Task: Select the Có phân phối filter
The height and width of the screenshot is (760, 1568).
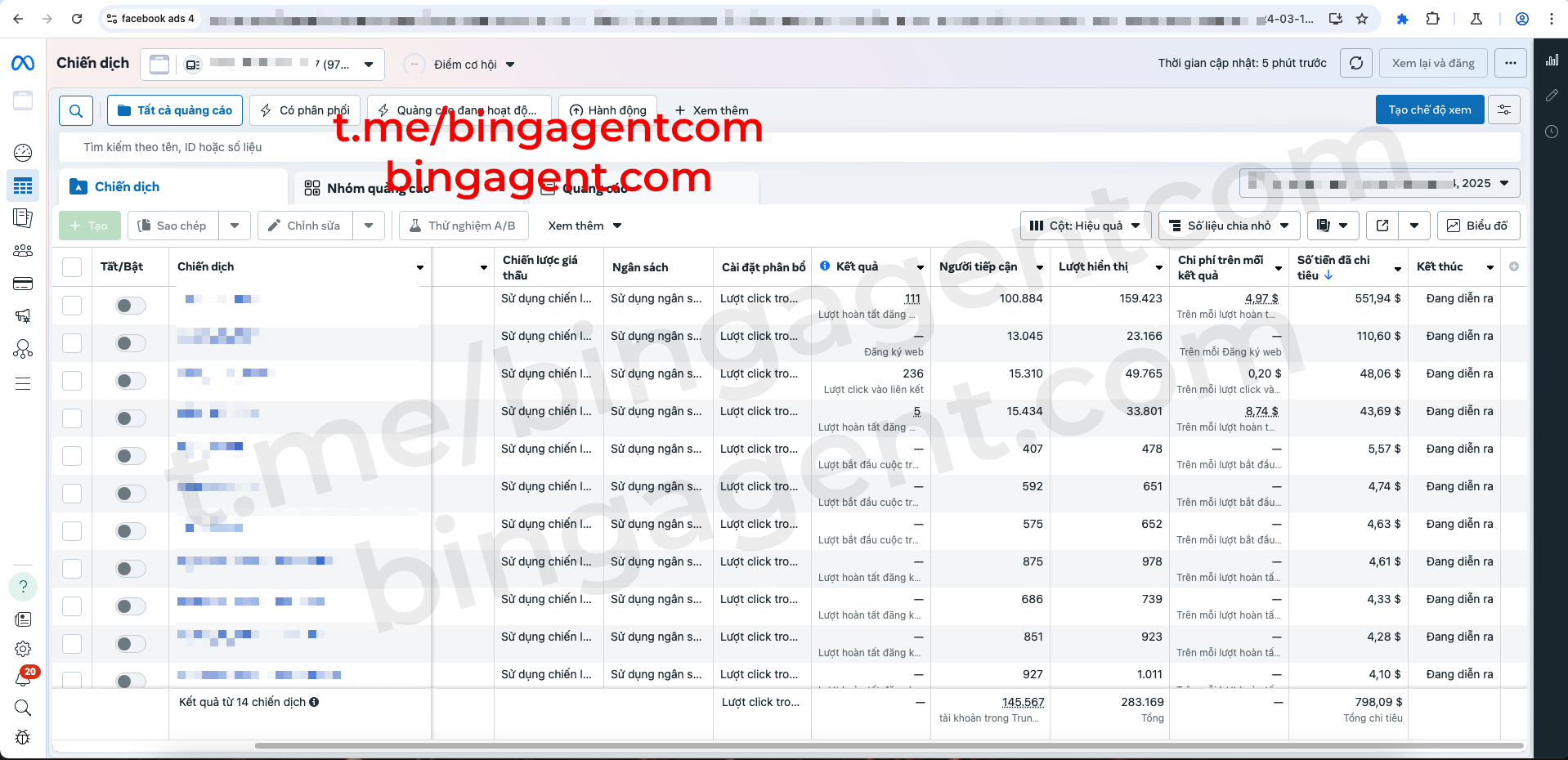Action: pos(305,110)
